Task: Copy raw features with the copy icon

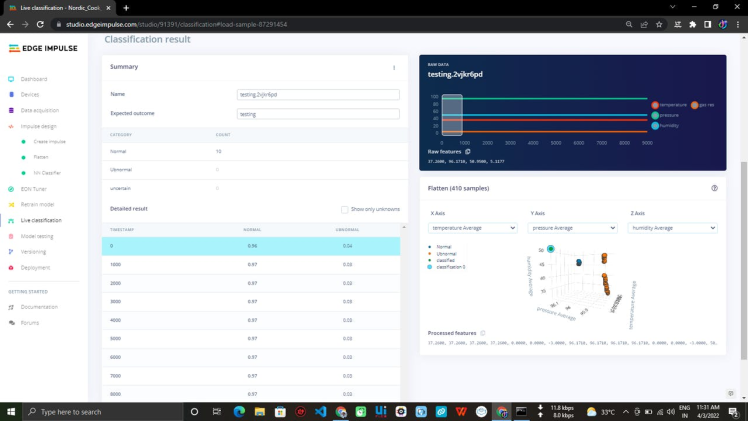Action: [x=468, y=151]
